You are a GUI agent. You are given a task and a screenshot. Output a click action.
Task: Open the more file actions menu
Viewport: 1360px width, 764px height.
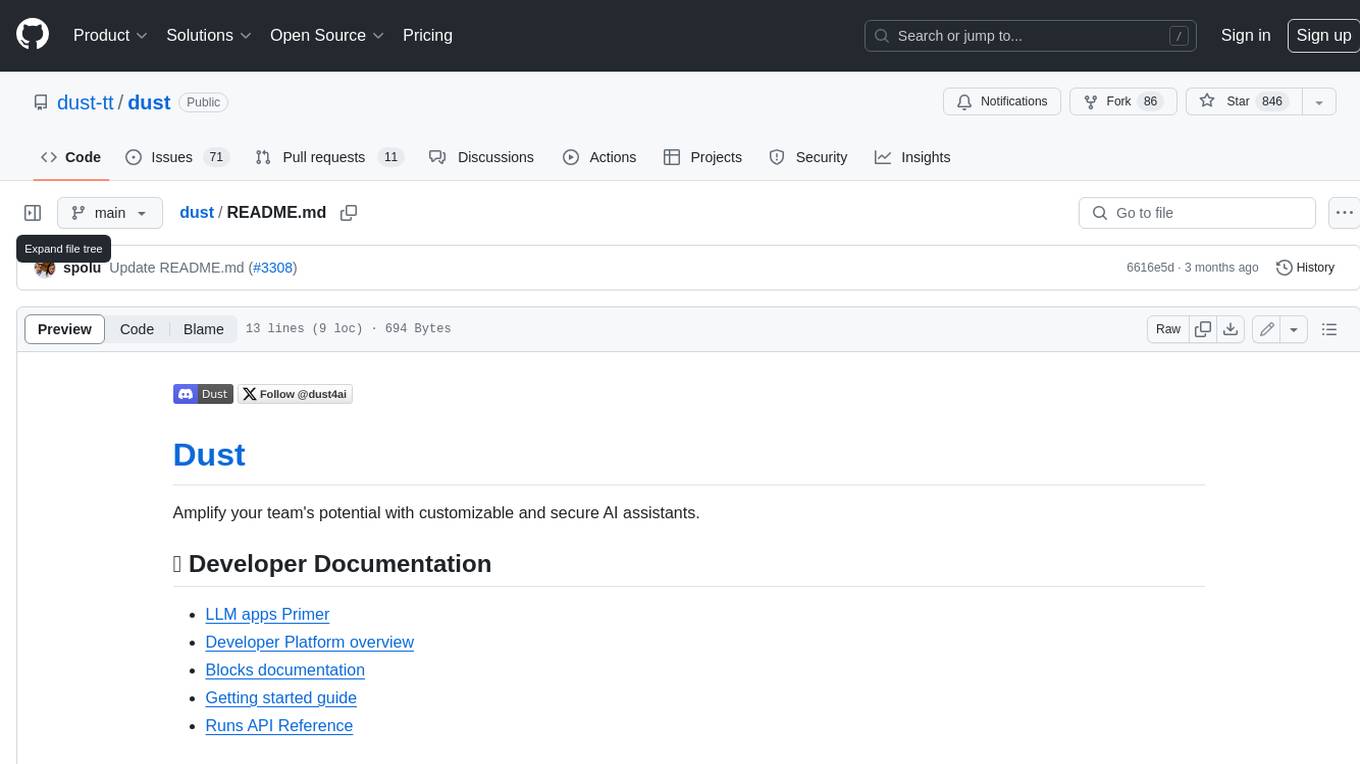[1345, 213]
